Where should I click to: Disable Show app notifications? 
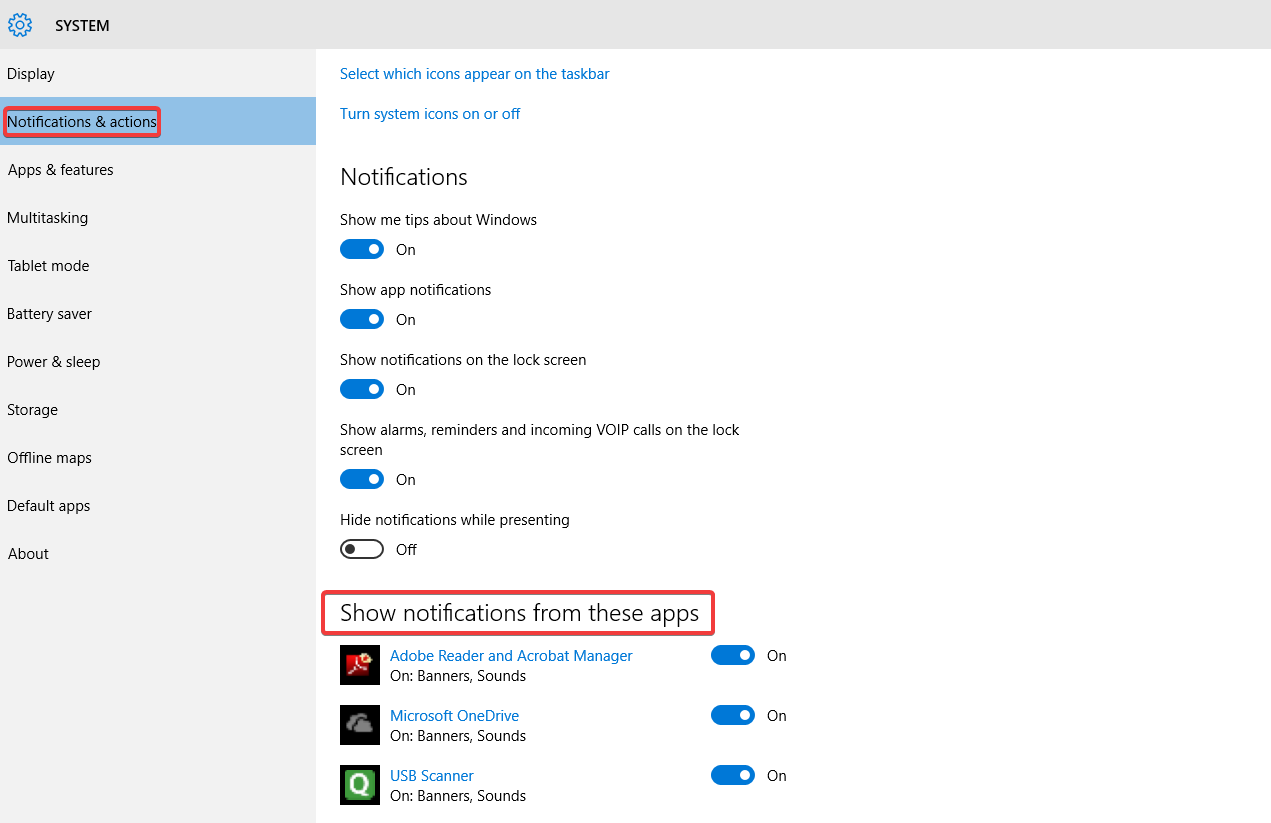tap(362, 319)
